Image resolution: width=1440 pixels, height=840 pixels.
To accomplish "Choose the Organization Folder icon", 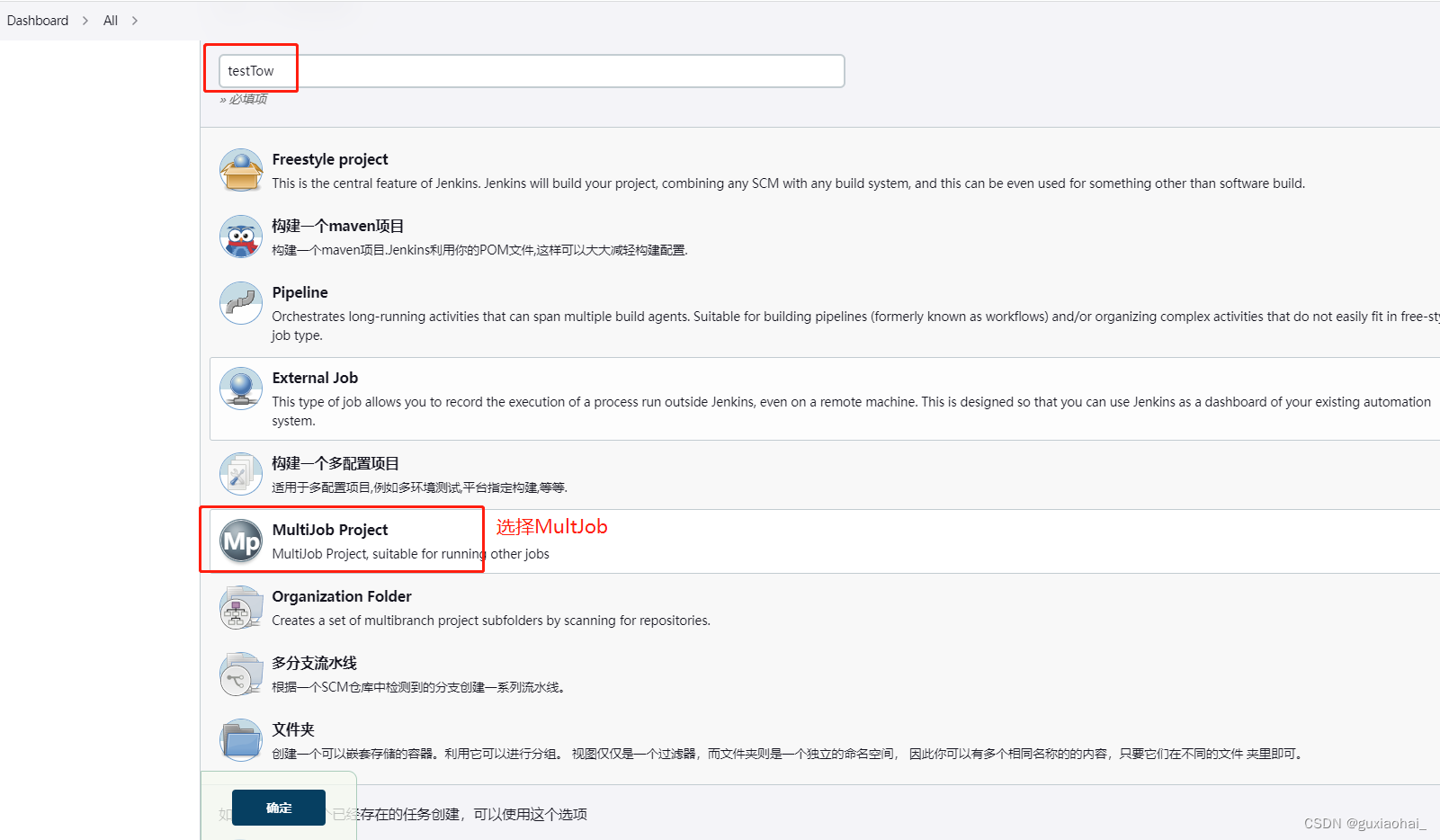I will click(x=241, y=607).
